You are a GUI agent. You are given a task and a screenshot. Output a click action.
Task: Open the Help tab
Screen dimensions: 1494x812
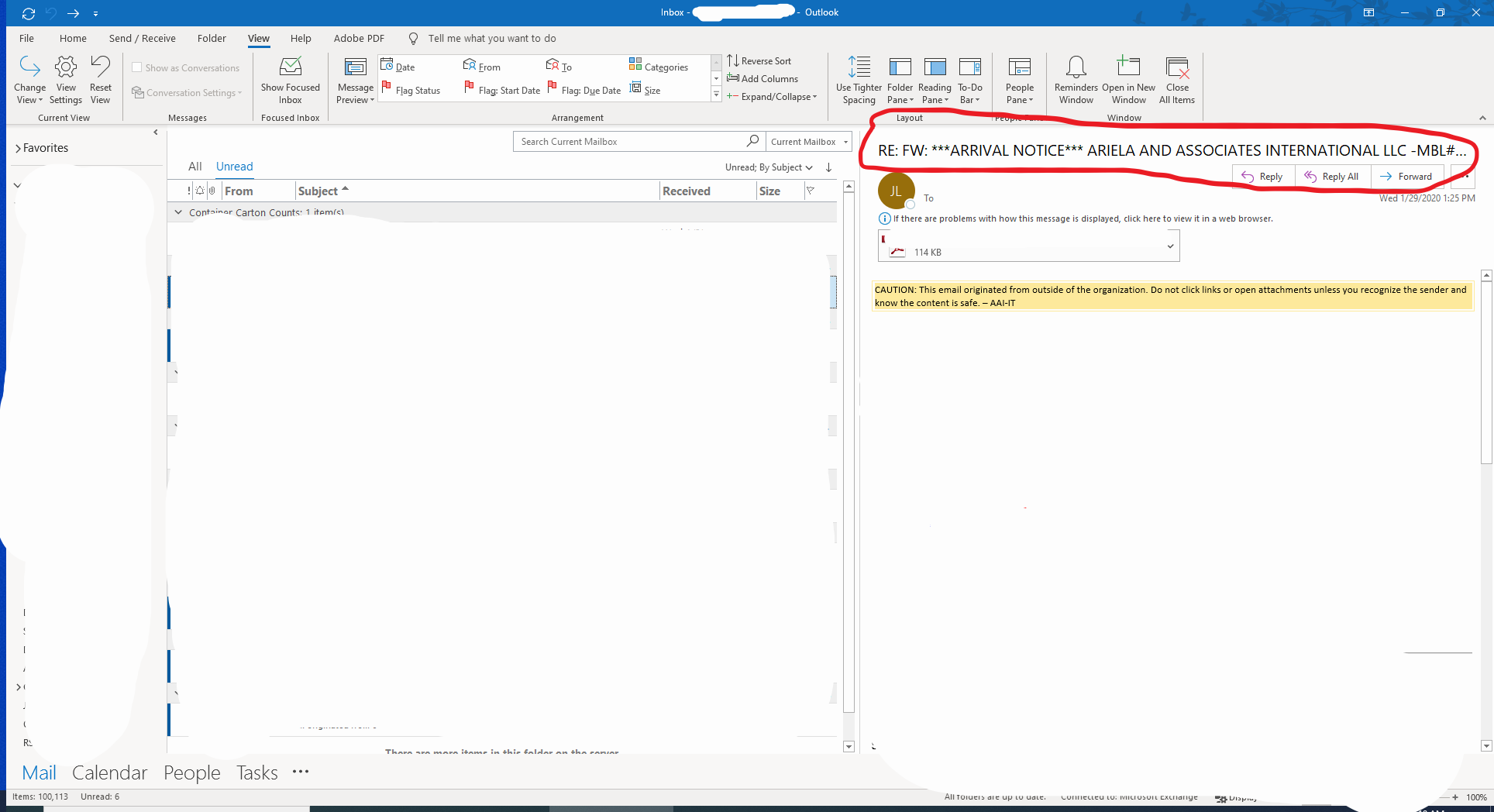point(301,38)
